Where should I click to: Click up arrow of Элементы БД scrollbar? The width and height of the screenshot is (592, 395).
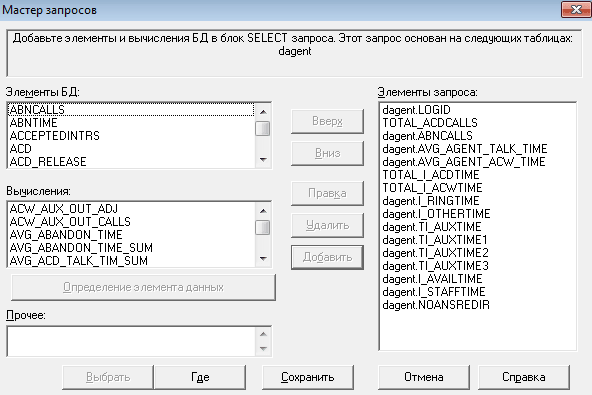click(263, 111)
